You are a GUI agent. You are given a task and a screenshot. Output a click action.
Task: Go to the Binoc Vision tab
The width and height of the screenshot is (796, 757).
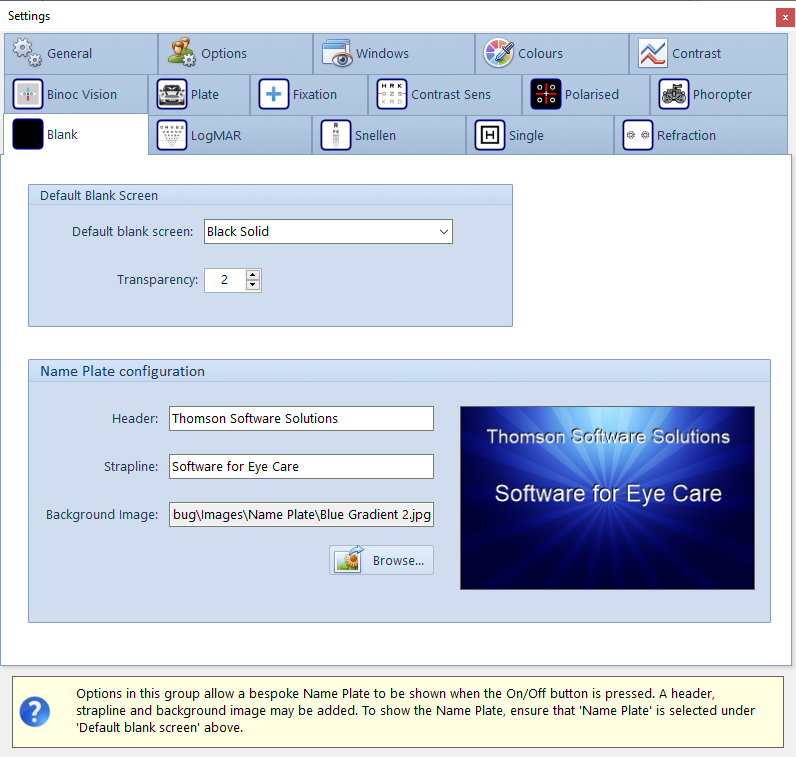75,94
